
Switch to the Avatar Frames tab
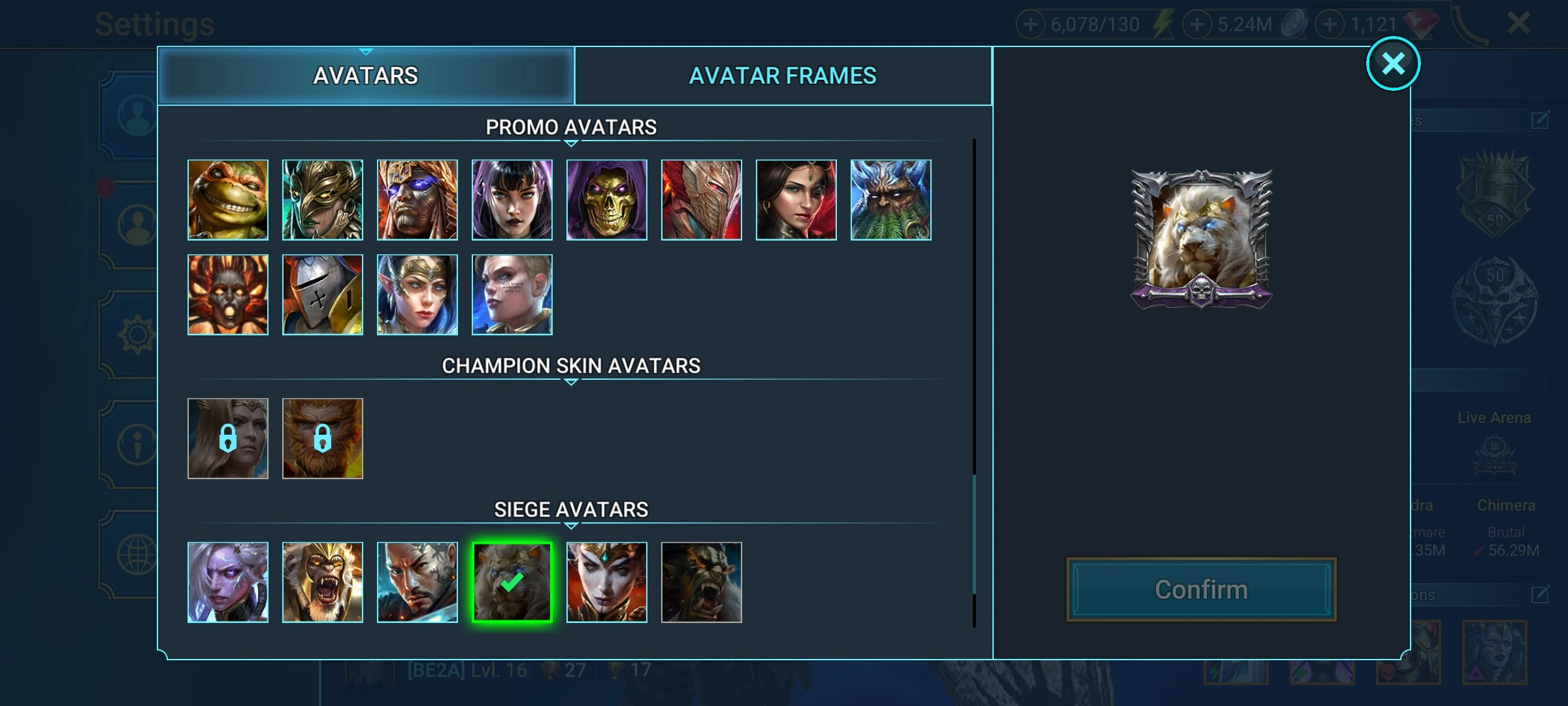coord(783,76)
